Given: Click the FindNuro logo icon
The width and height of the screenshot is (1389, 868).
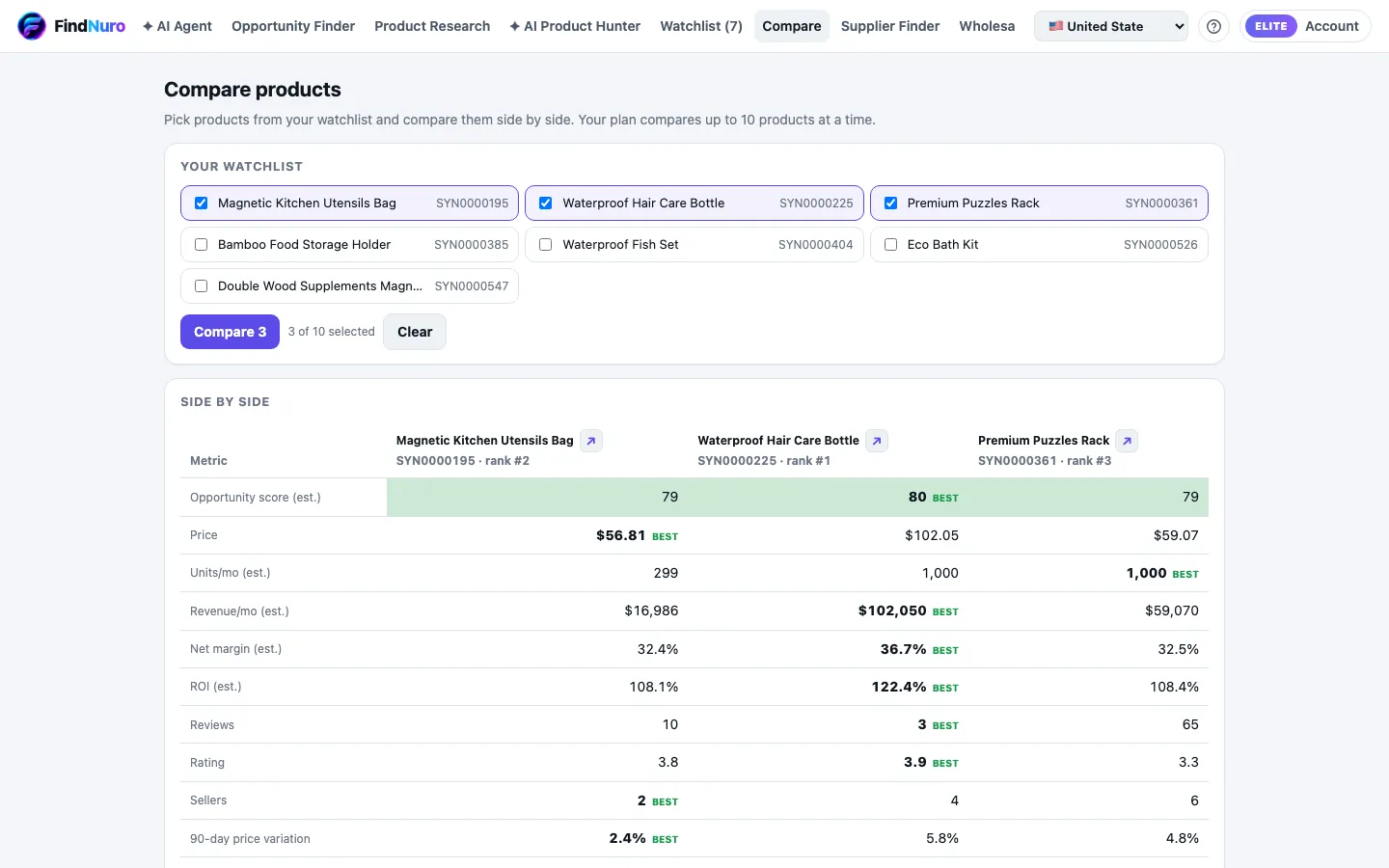Looking at the screenshot, I should (32, 26).
